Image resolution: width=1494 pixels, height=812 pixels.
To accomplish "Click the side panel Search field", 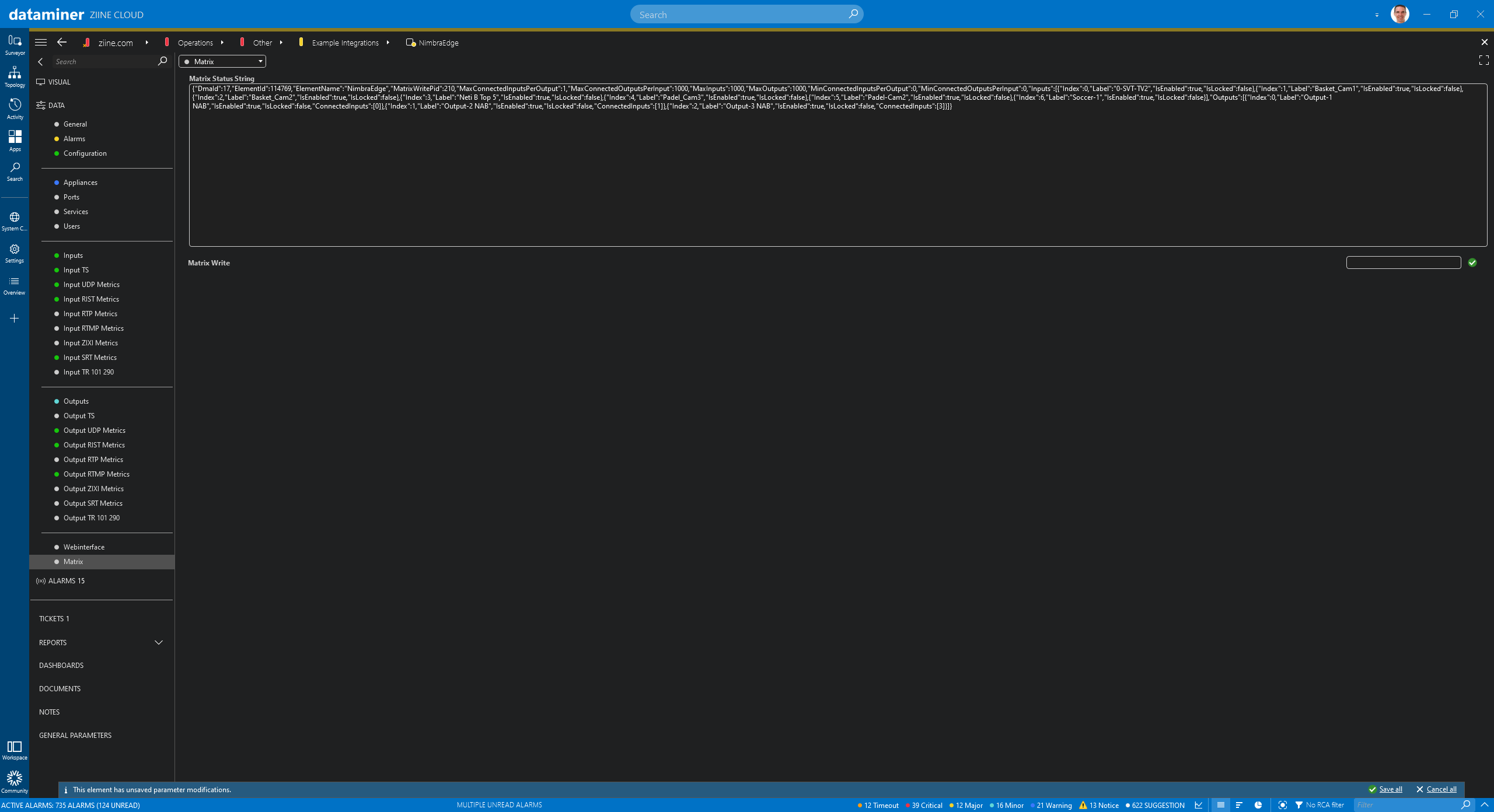I will pos(104,61).
